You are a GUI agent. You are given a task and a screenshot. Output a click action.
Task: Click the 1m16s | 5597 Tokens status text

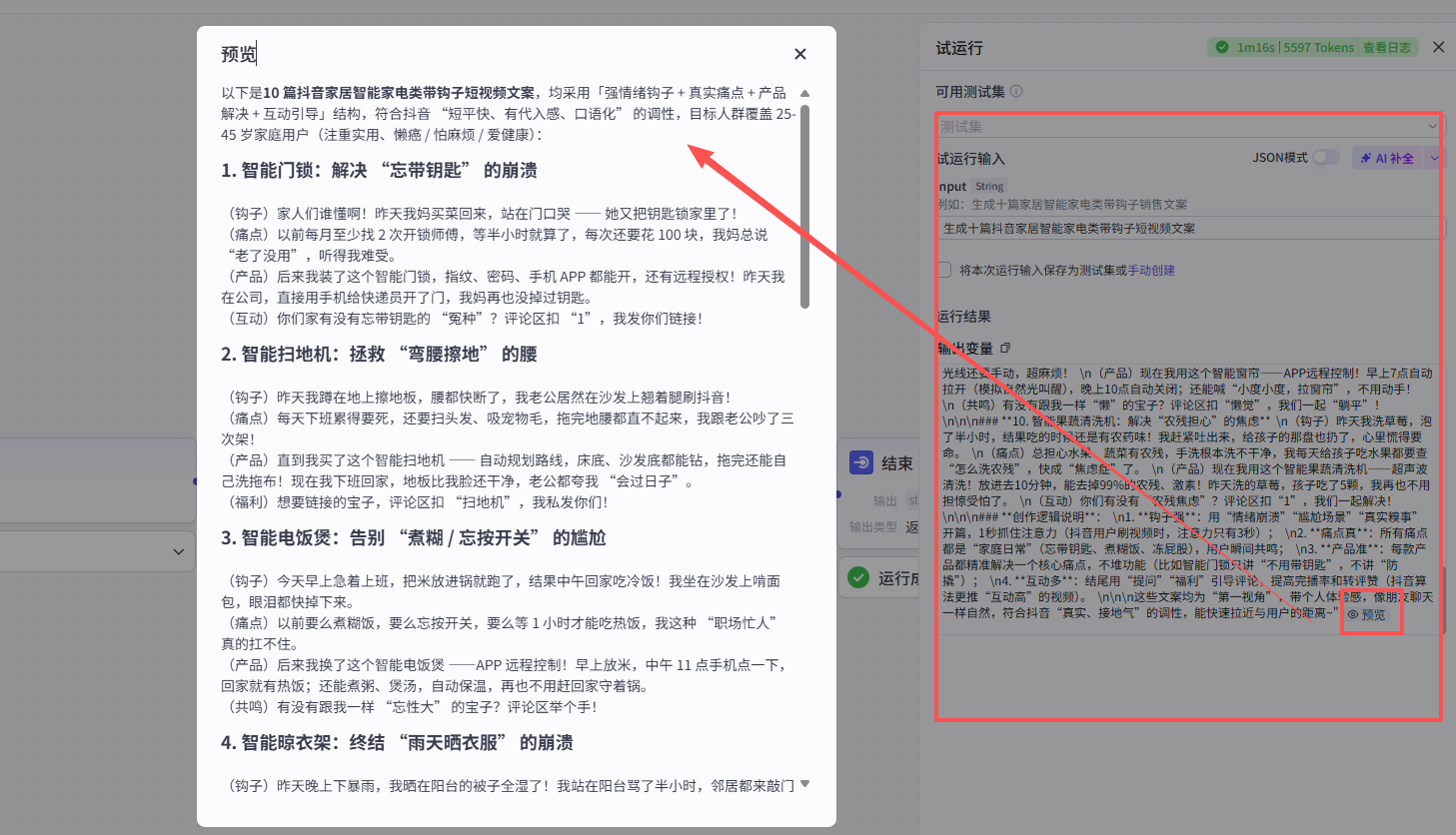pyautogui.click(x=1295, y=47)
